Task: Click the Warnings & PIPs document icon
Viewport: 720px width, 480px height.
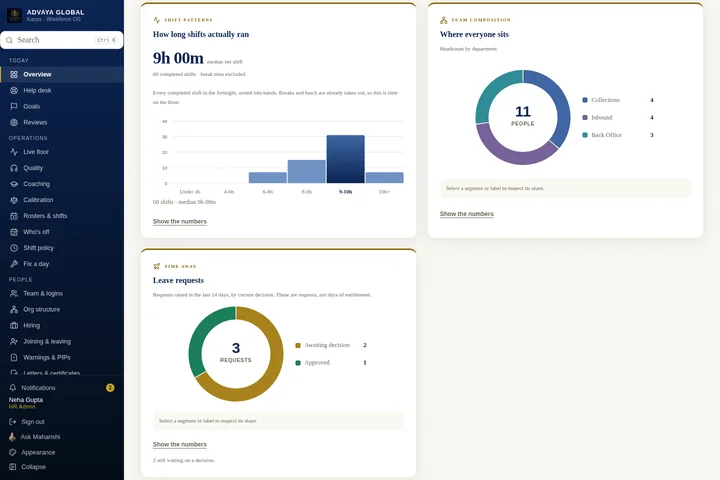Action: [x=14, y=357]
